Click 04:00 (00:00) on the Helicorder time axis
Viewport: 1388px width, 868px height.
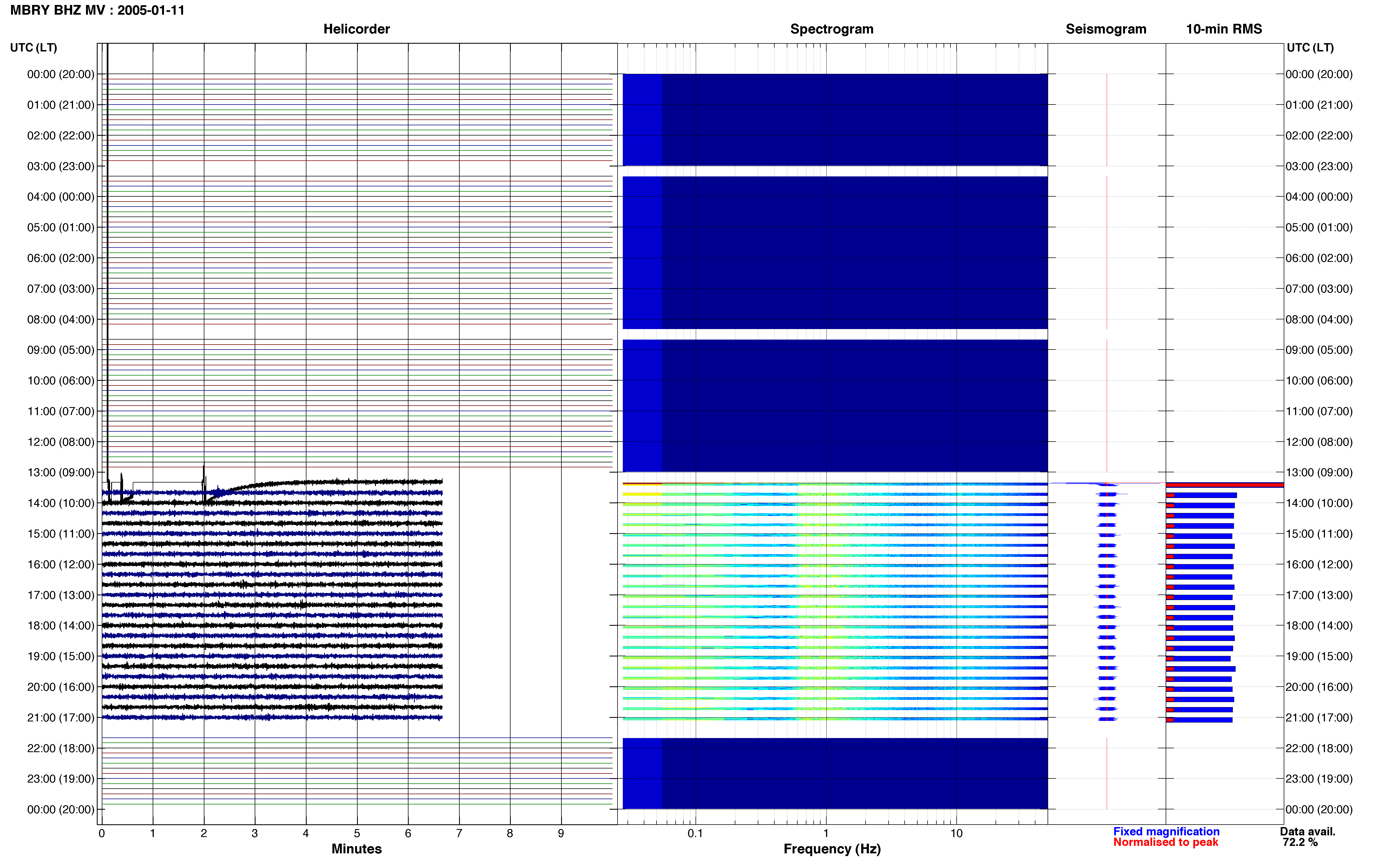tap(61, 197)
